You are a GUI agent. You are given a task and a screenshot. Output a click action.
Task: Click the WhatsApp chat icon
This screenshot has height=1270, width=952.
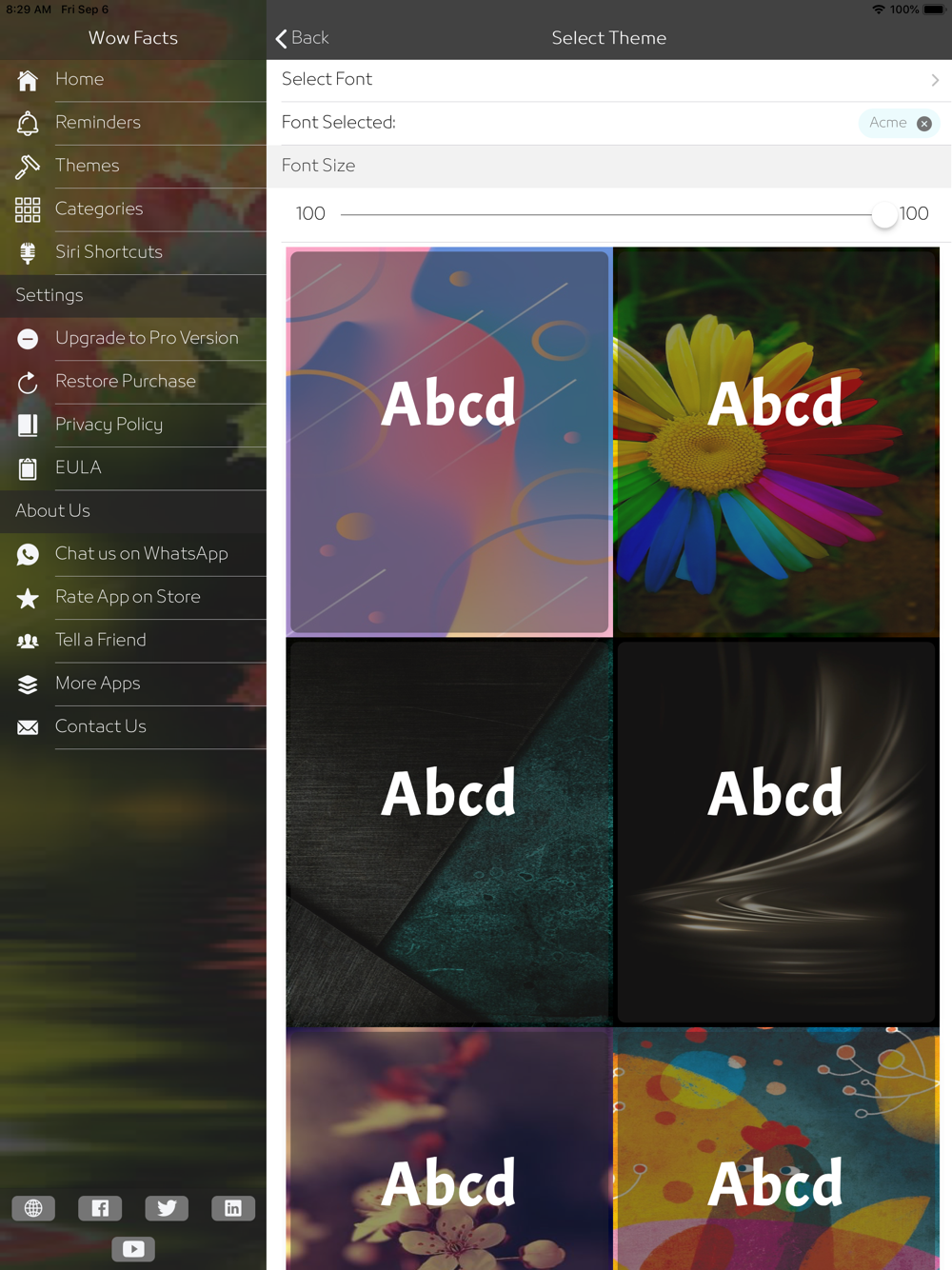click(28, 554)
